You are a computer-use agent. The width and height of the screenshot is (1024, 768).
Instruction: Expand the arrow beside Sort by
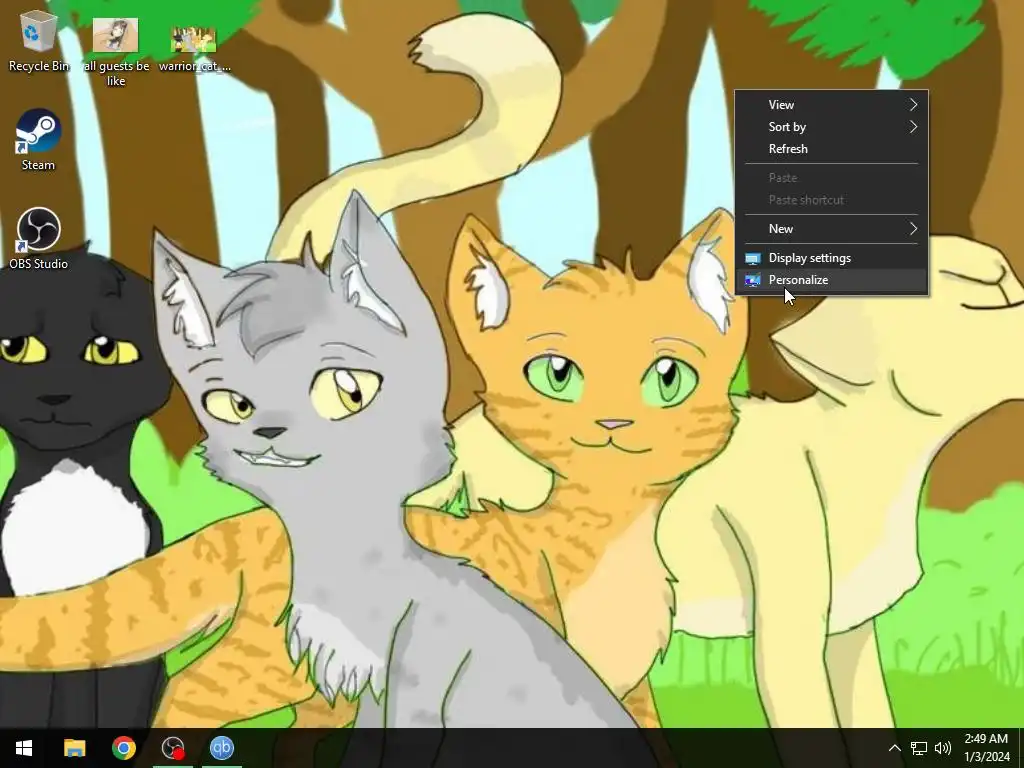(914, 127)
